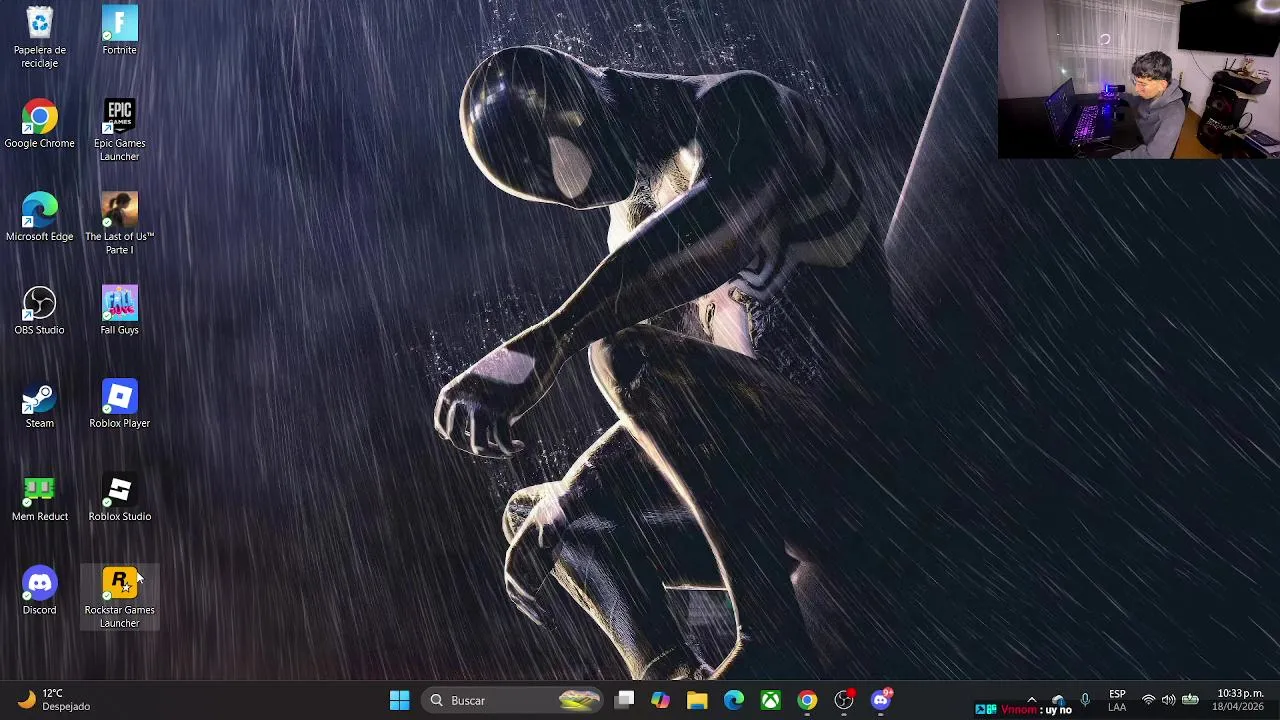Select the Steam desktop shortcut
1280x720 pixels.
click(x=39, y=404)
